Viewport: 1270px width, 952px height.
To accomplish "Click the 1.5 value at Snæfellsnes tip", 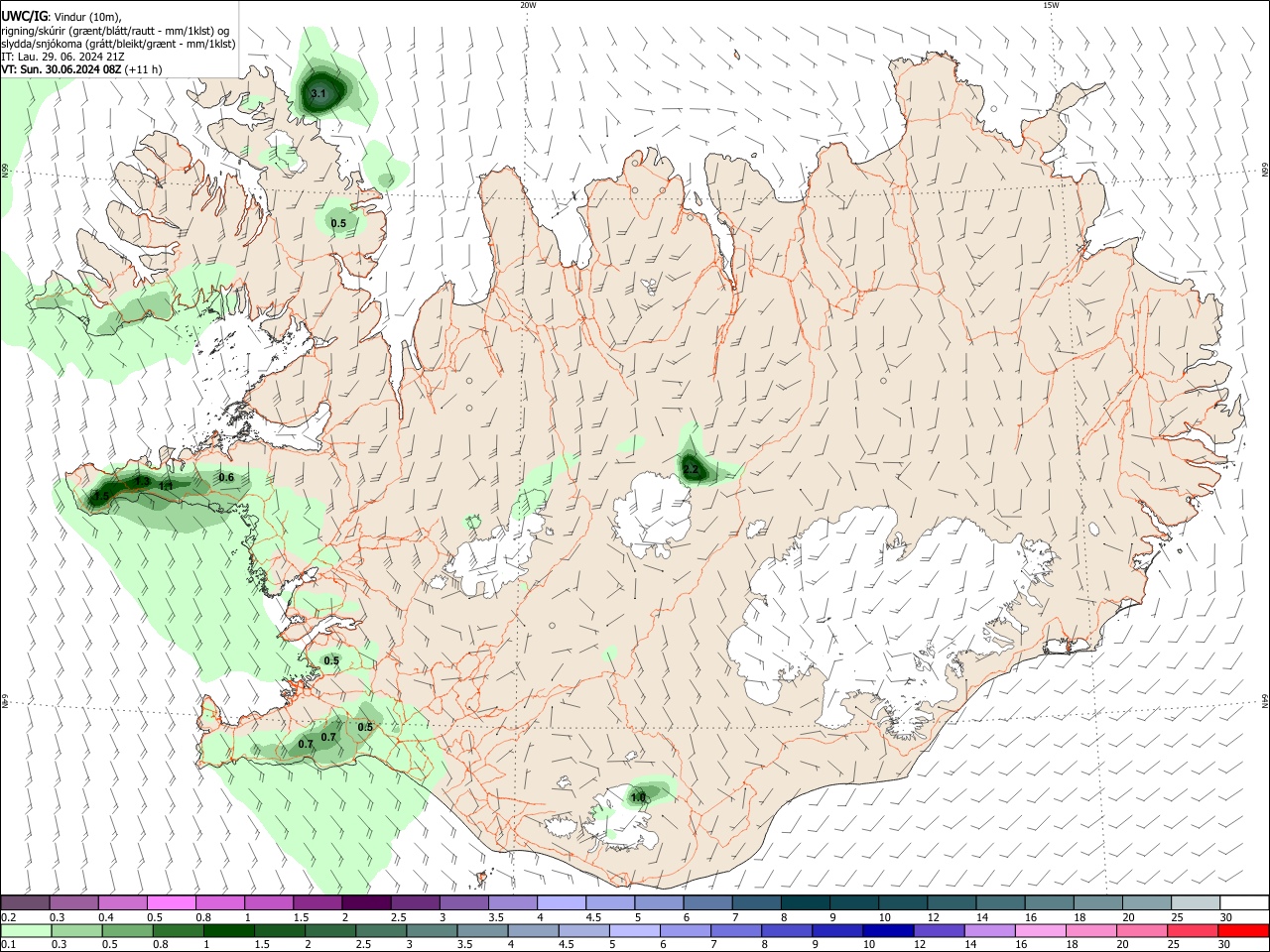I will (101, 497).
